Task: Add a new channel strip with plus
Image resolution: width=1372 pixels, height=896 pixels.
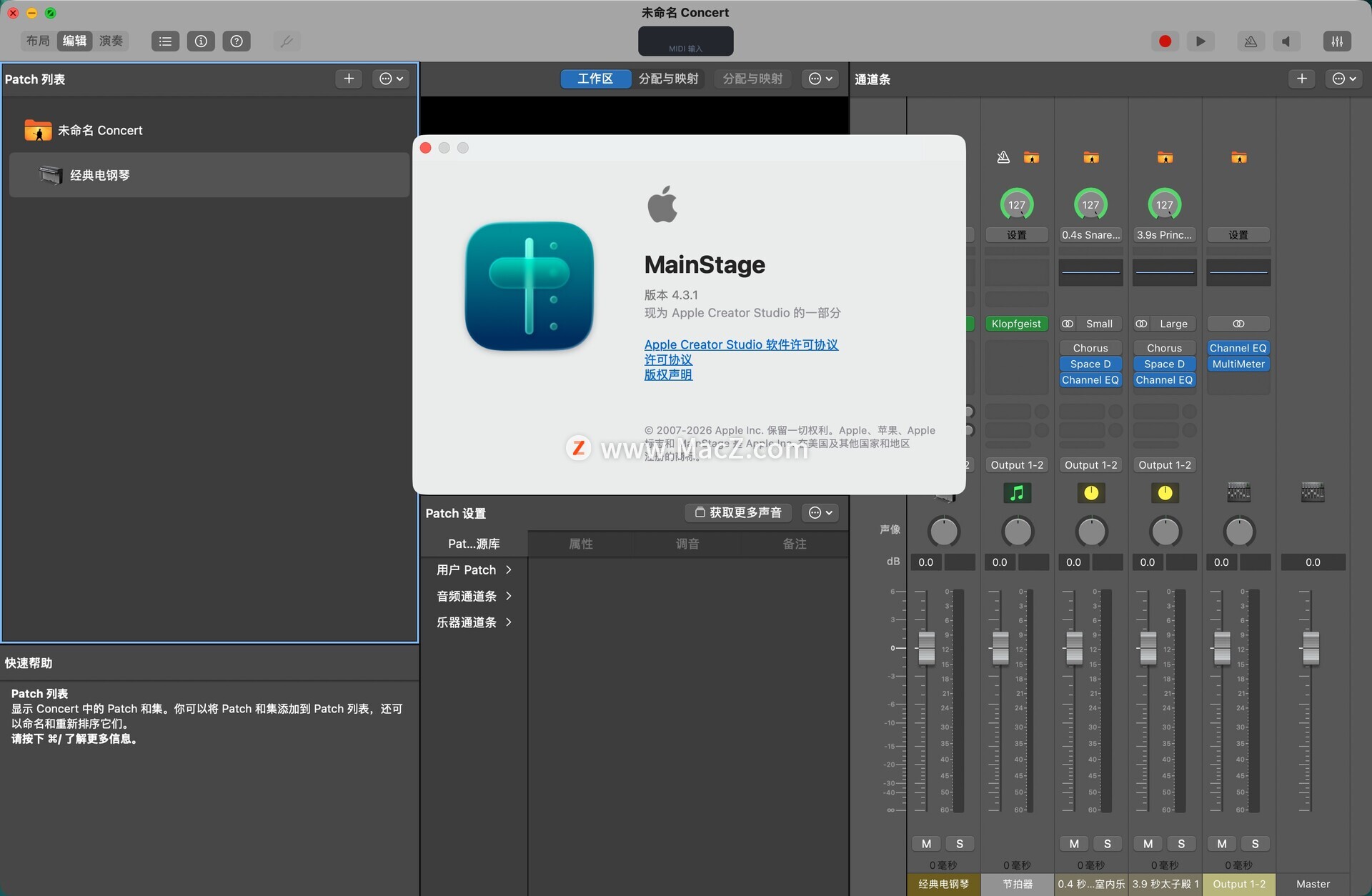Action: point(1302,79)
